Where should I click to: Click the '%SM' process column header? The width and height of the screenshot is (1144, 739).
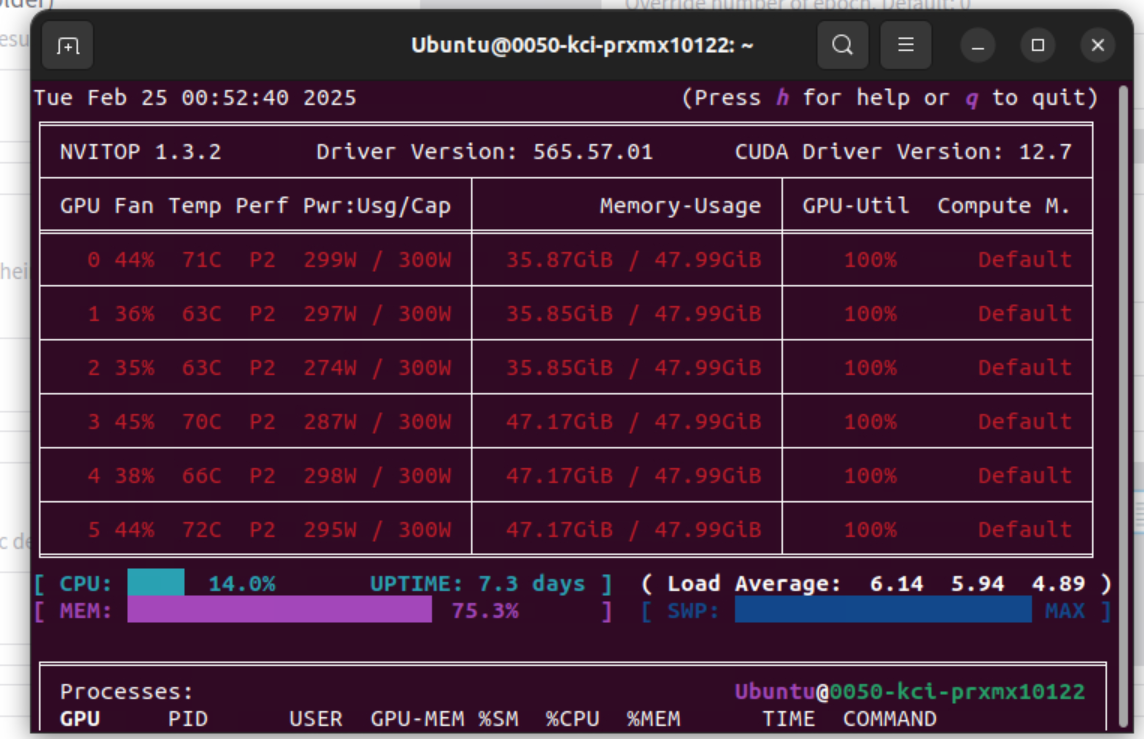click(498, 719)
